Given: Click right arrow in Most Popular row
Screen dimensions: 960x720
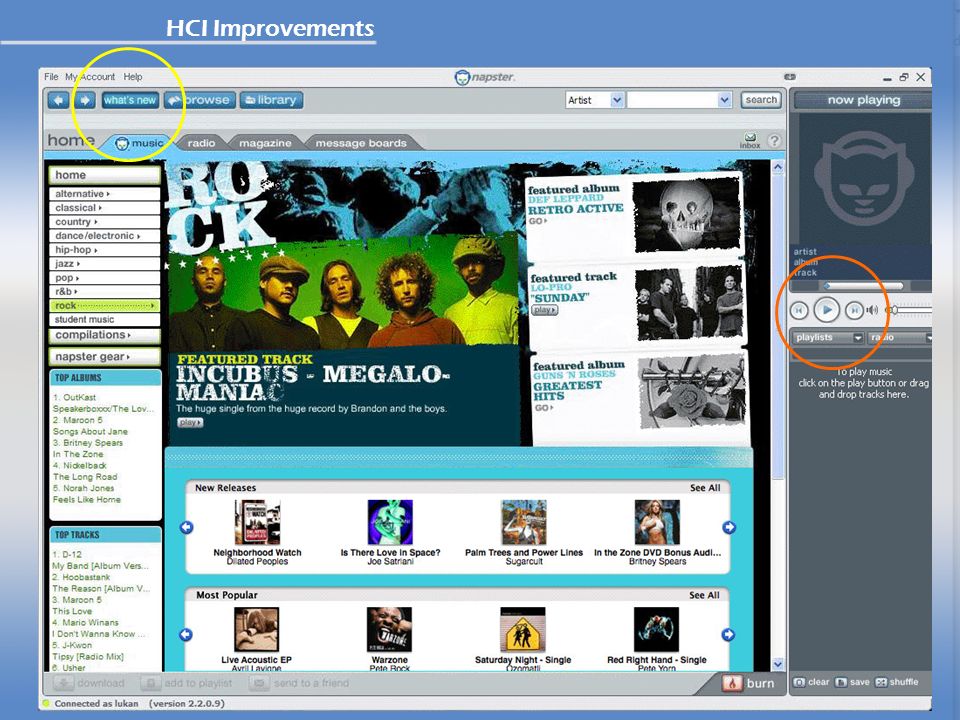Looking at the screenshot, I should pyautogui.click(x=728, y=635).
